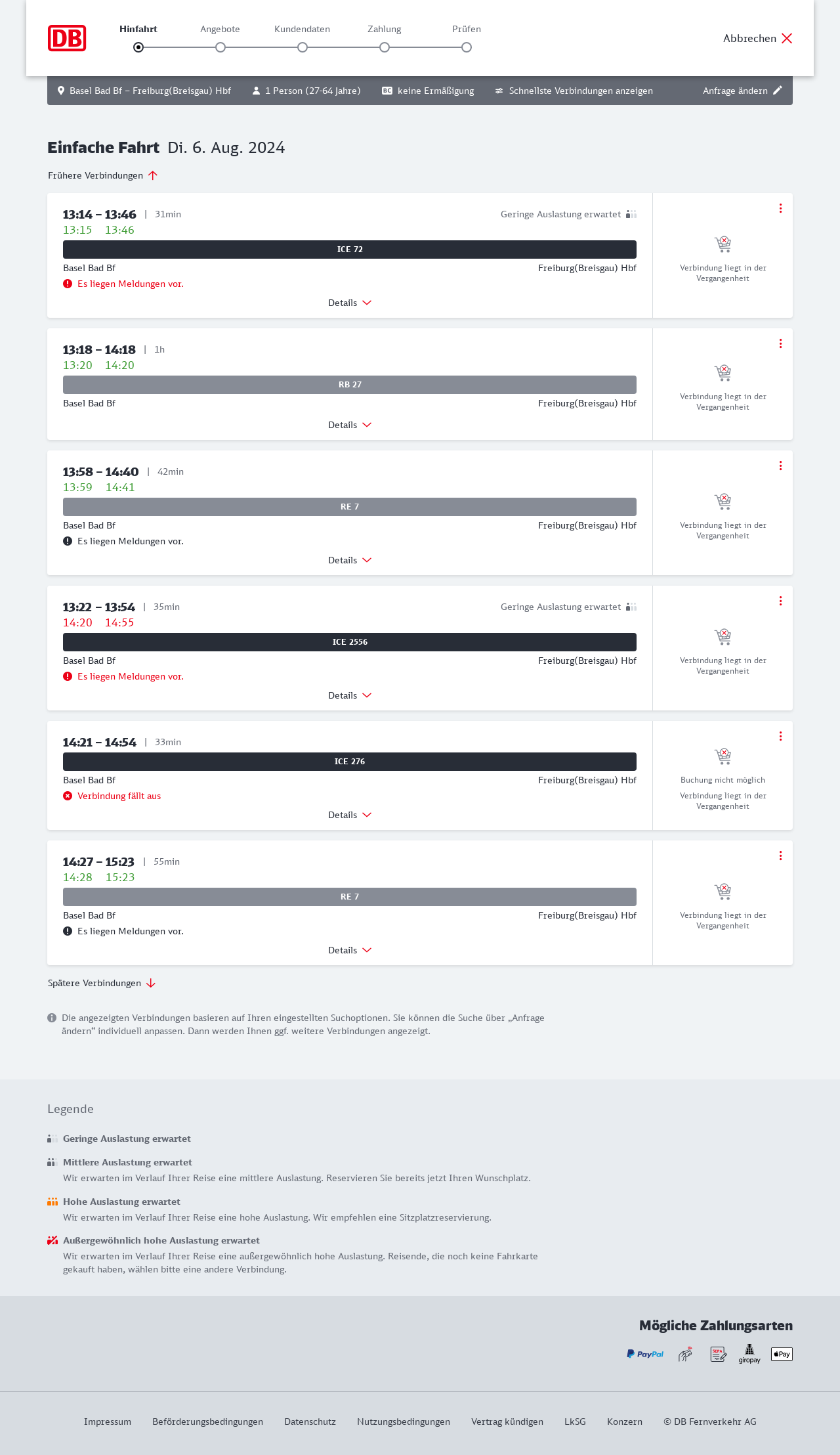Open three-dot menu for RB 27 connection
This screenshot has height=1455, width=840.
click(780, 343)
